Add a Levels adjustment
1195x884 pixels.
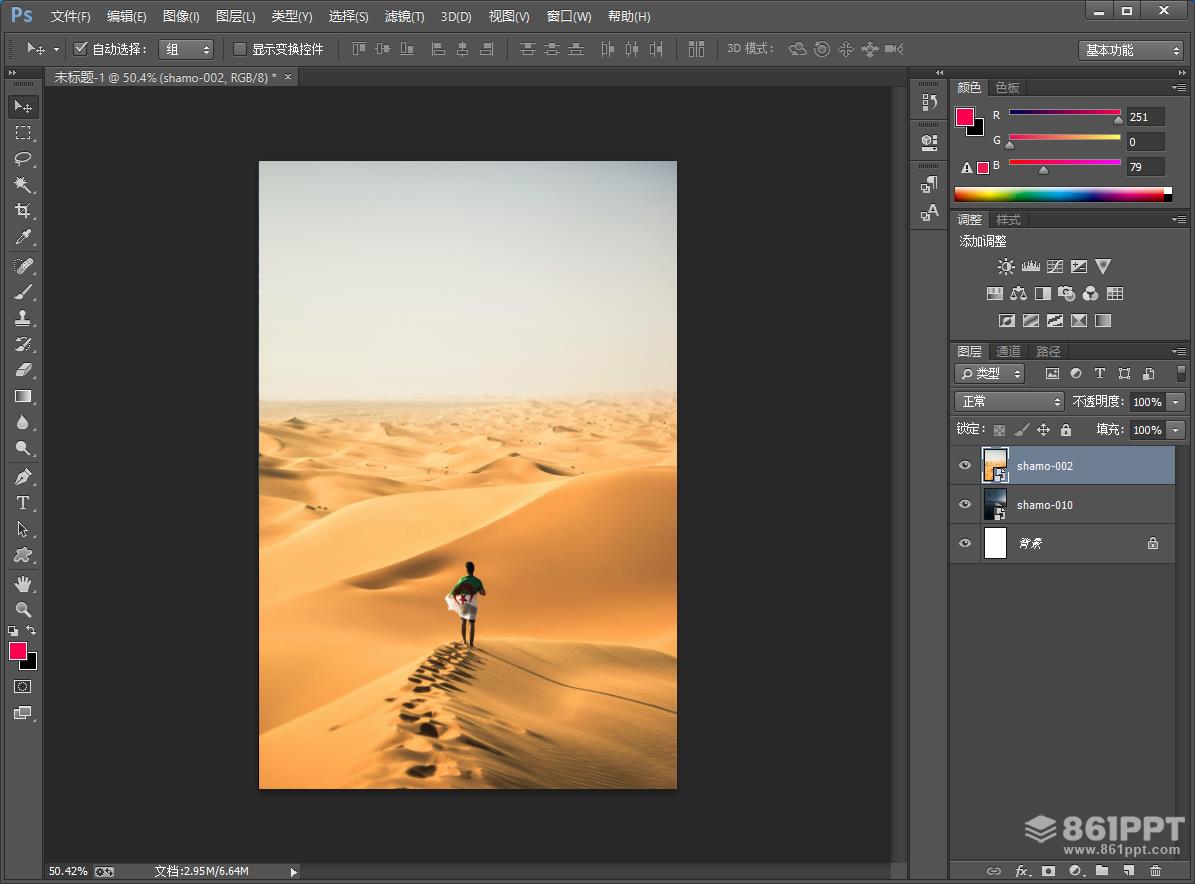(x=1030, y=267)
